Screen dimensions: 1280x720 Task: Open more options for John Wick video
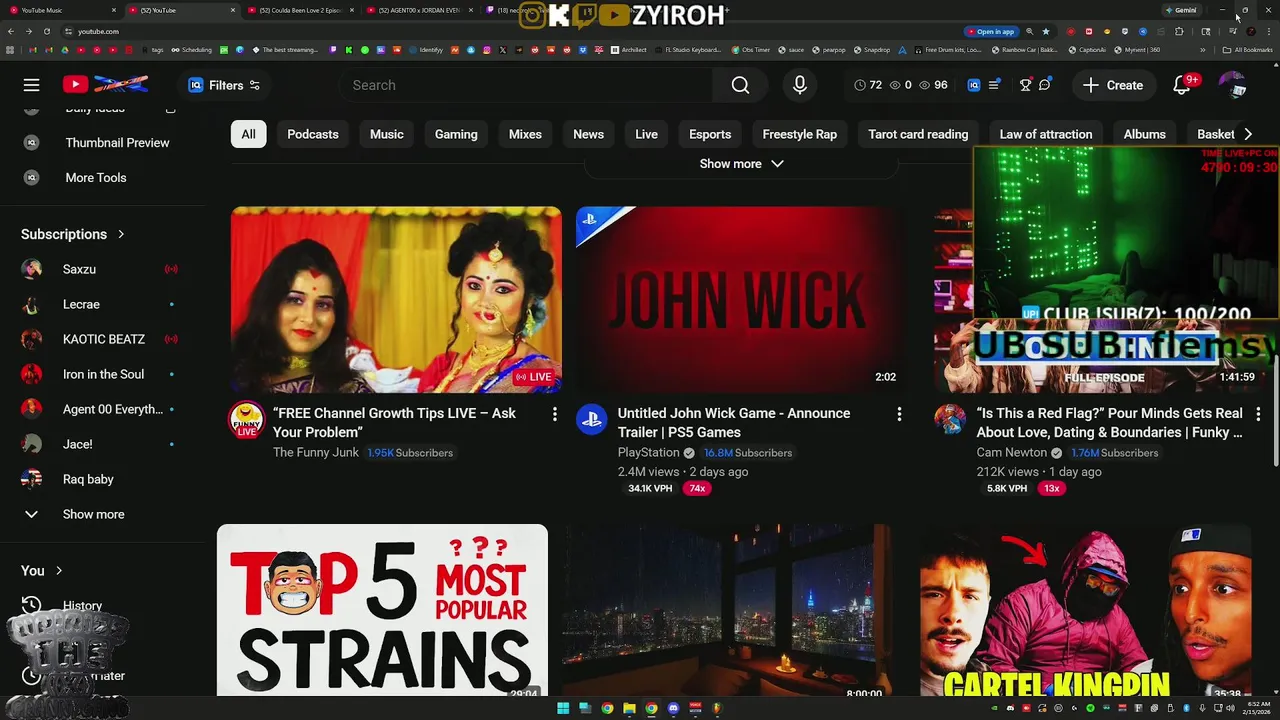(x=899, y=414)
